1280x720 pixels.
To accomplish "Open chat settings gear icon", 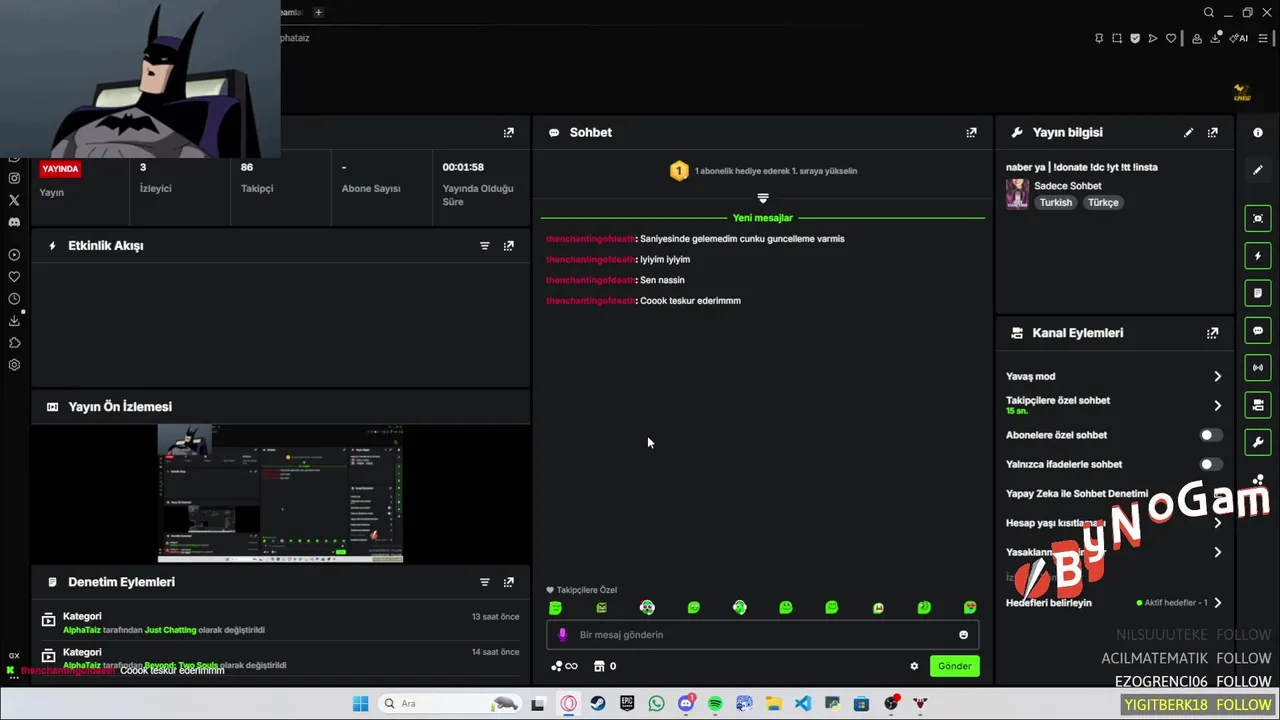I will pos(914,666).
